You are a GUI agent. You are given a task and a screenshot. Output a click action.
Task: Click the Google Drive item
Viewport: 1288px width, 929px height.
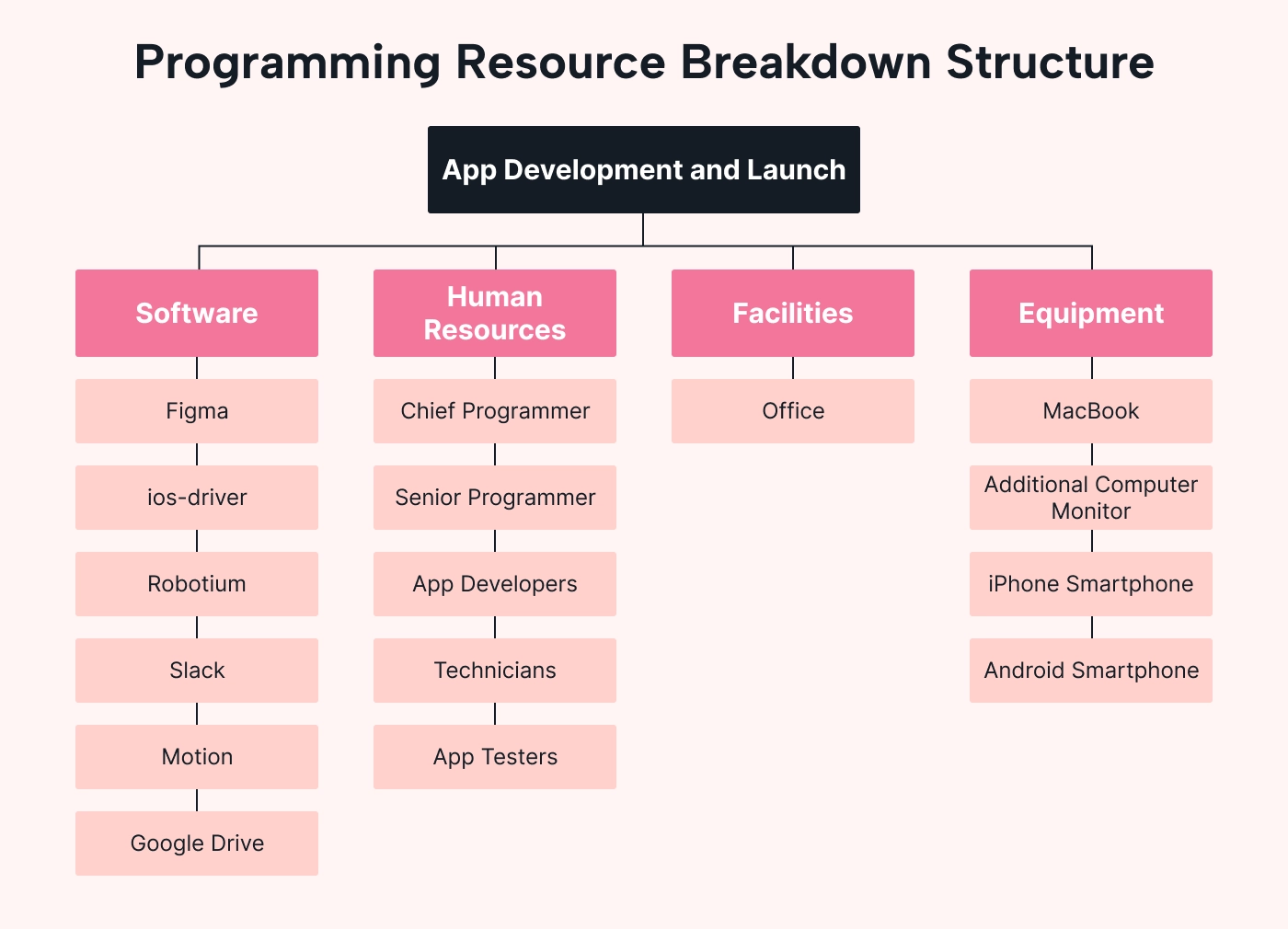click(x=197, y=843)
